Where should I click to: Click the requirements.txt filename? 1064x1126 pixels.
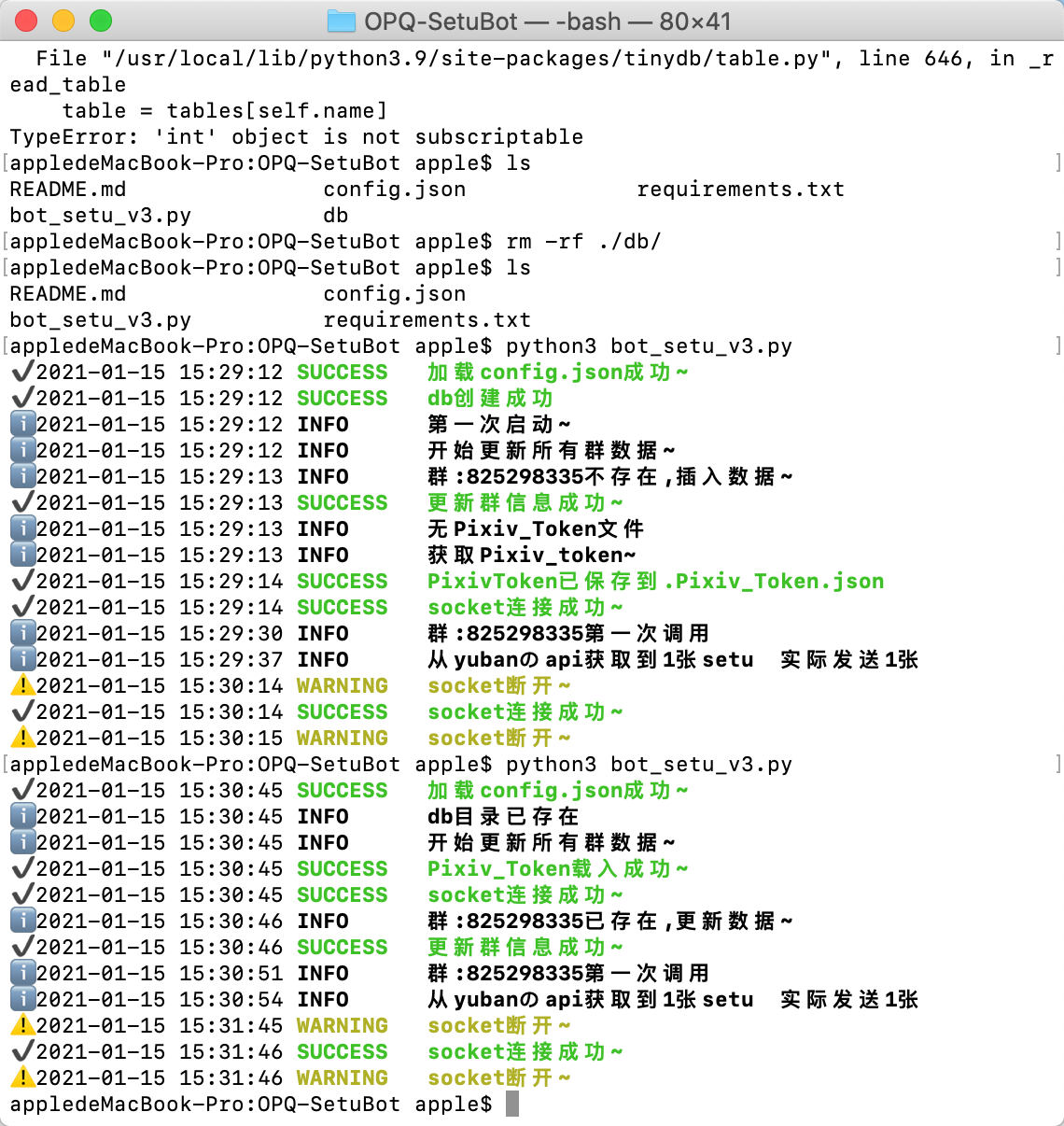pyautogui.click(x=741, y=189)
